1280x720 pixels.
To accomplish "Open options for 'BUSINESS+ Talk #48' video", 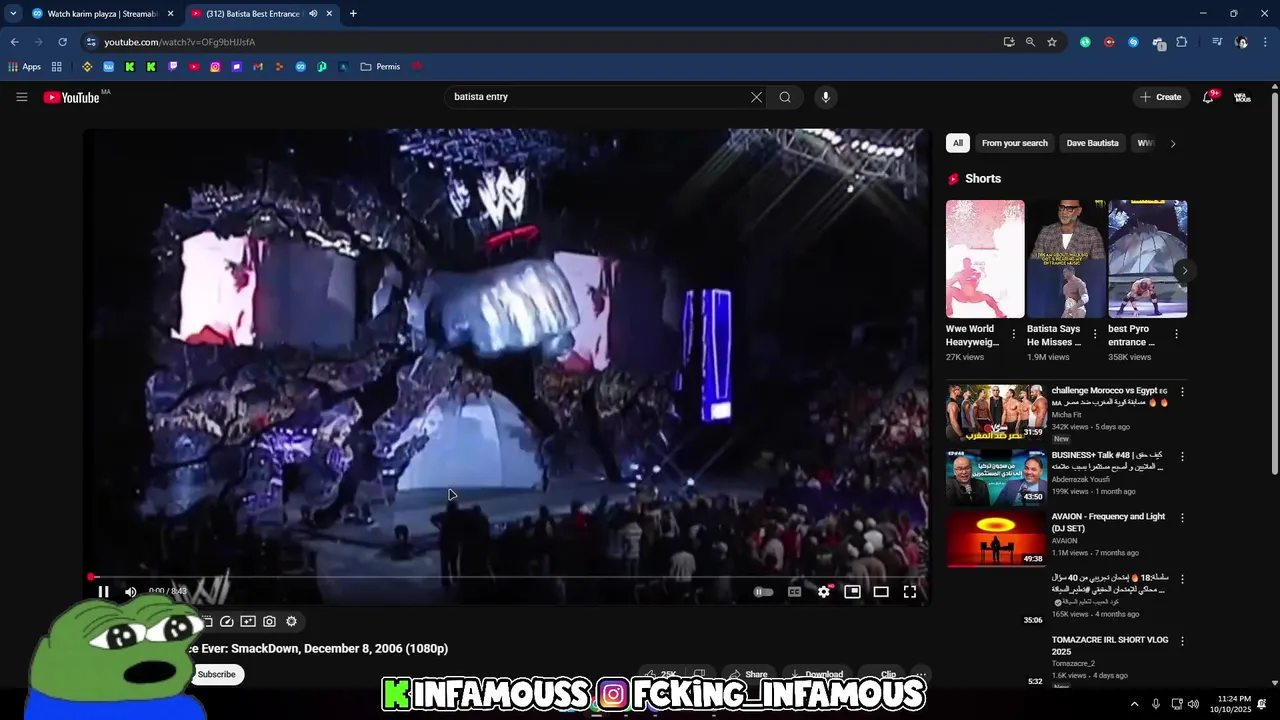I will click(1182, 457).
